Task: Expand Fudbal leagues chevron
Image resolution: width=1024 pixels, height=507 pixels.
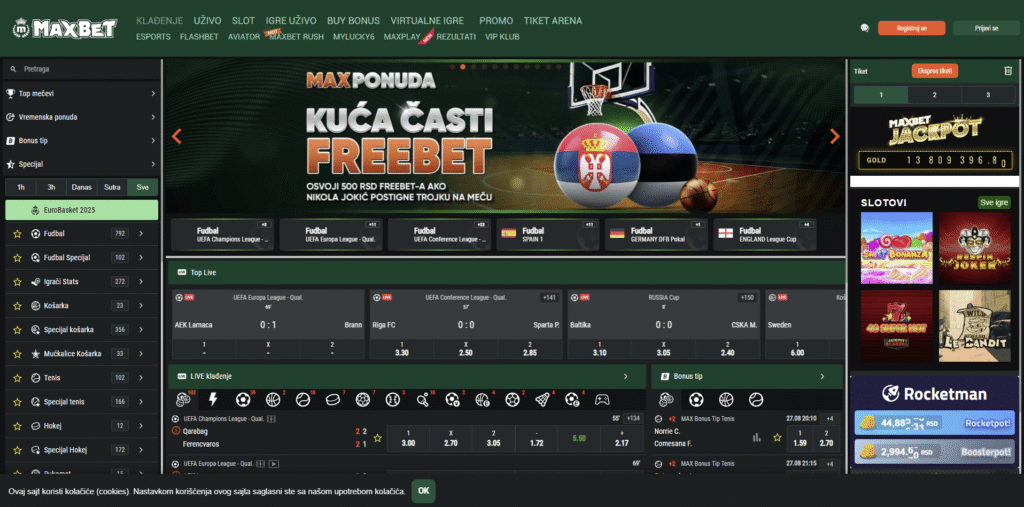Action: click(x=141, y=233)
